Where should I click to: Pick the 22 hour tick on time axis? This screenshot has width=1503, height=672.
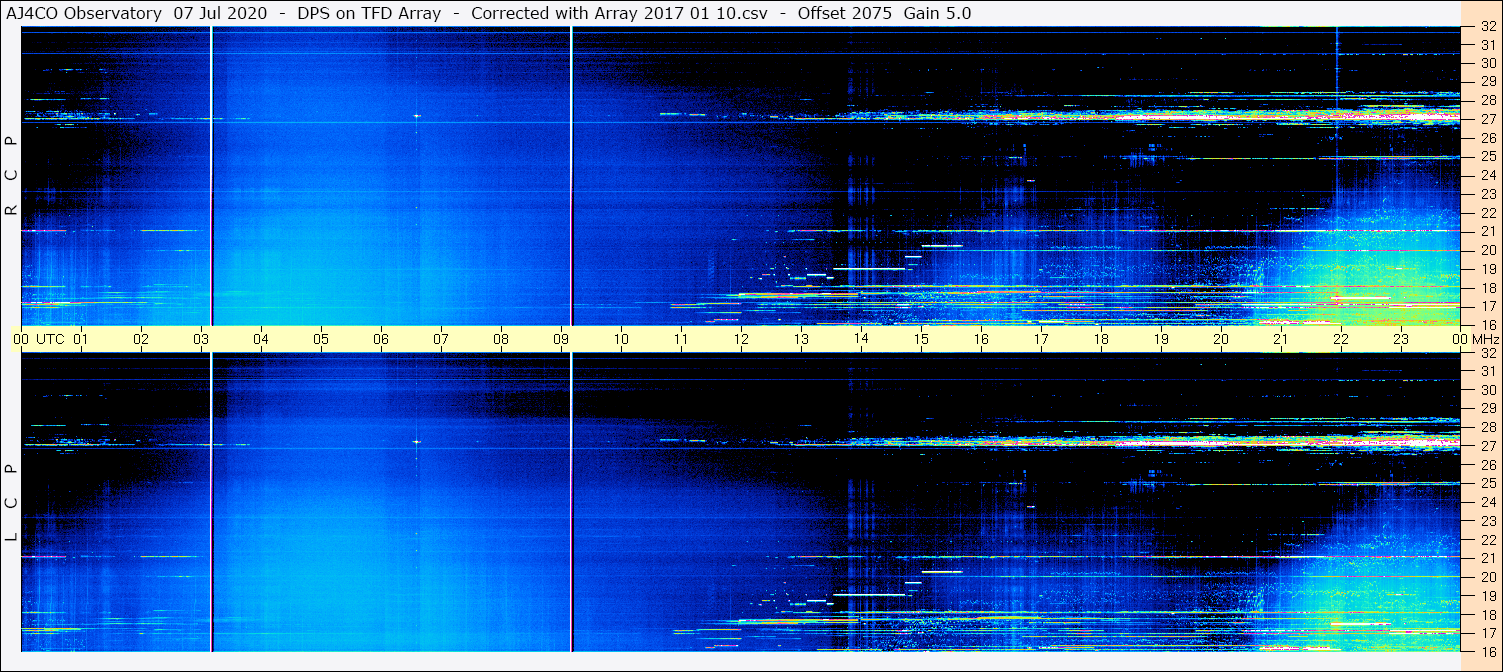pyautogui.click(x=1341, y=339)
